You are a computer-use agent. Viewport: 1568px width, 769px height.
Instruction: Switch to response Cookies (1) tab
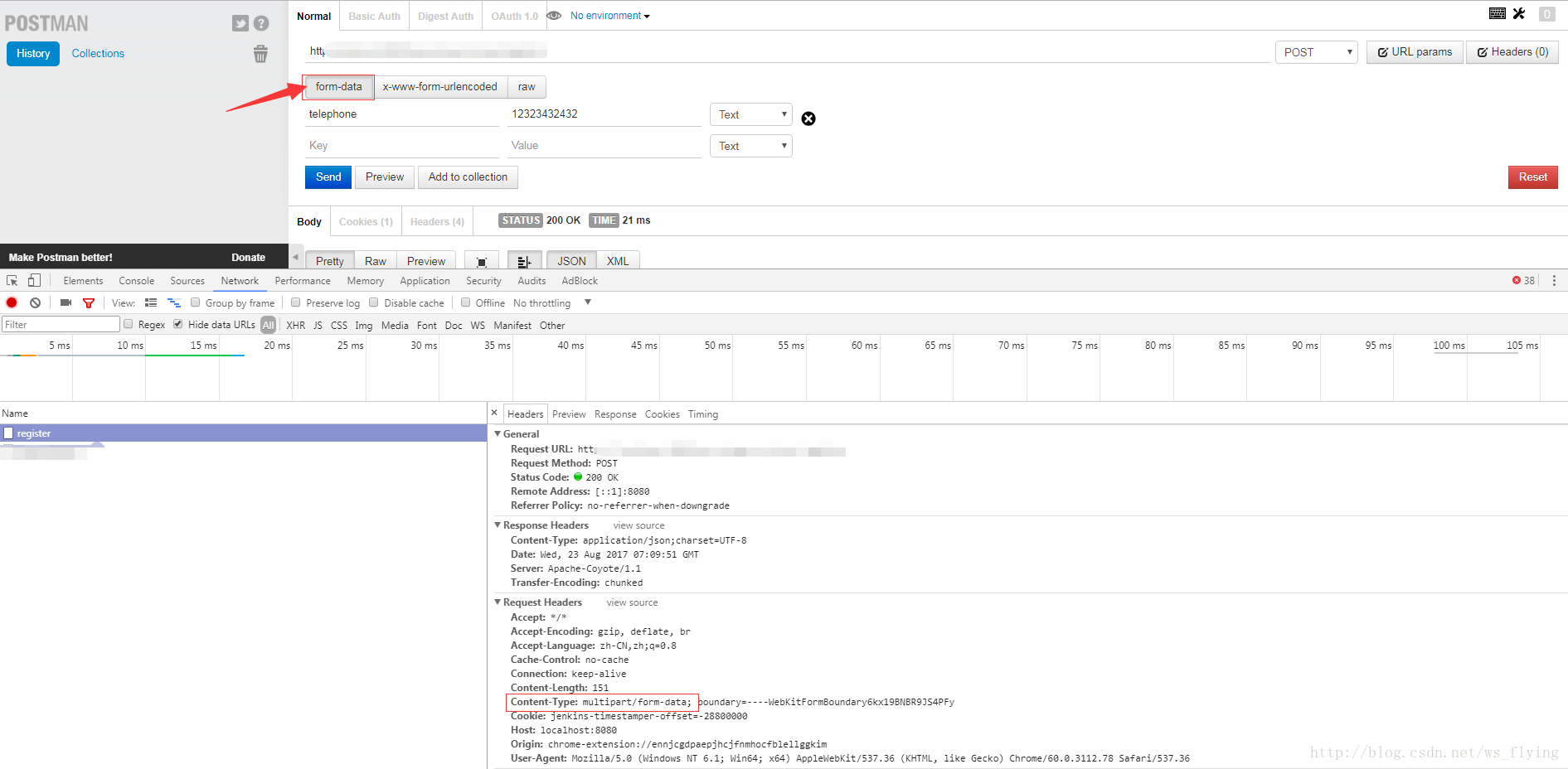pos(366,221)
